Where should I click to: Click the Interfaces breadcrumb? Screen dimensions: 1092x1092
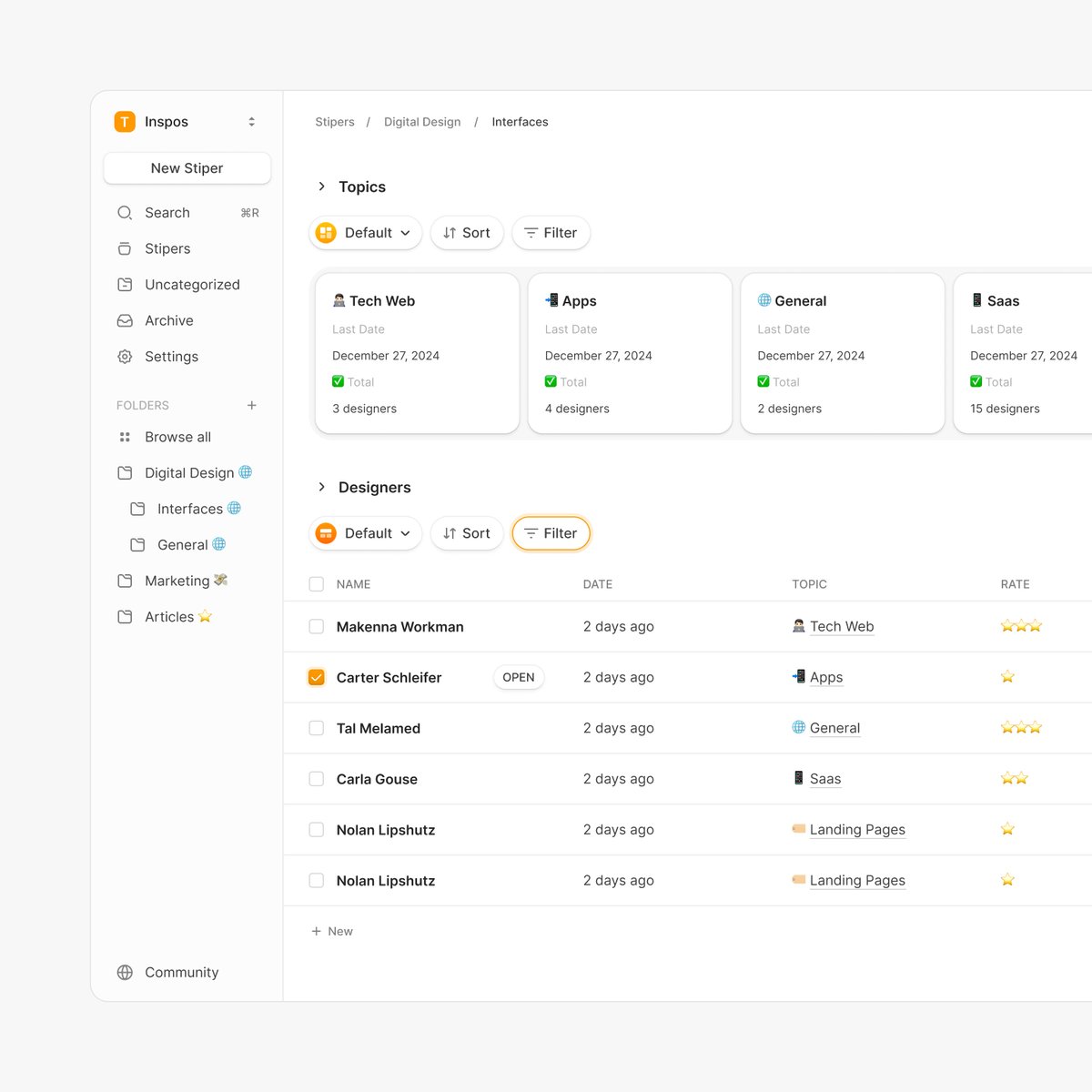[520, 122]
